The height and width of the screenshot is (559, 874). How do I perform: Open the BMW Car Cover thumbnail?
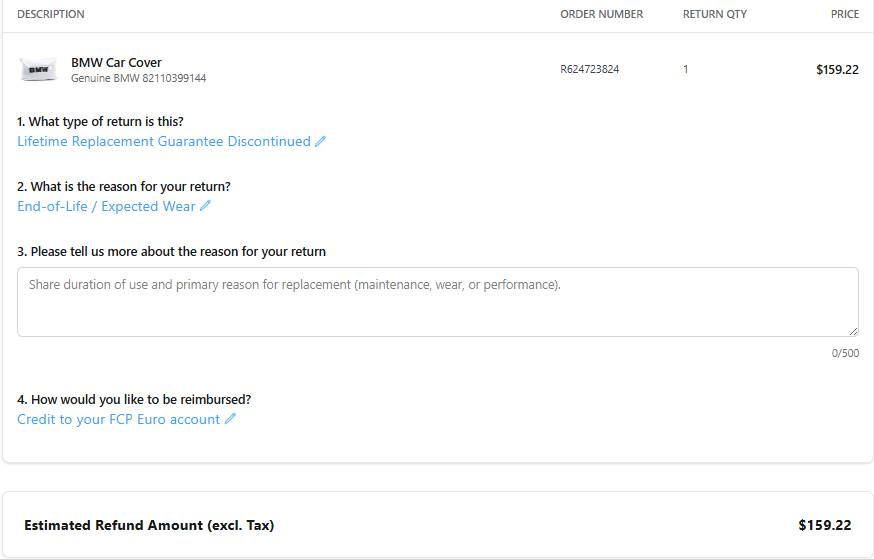pos(38,70)
